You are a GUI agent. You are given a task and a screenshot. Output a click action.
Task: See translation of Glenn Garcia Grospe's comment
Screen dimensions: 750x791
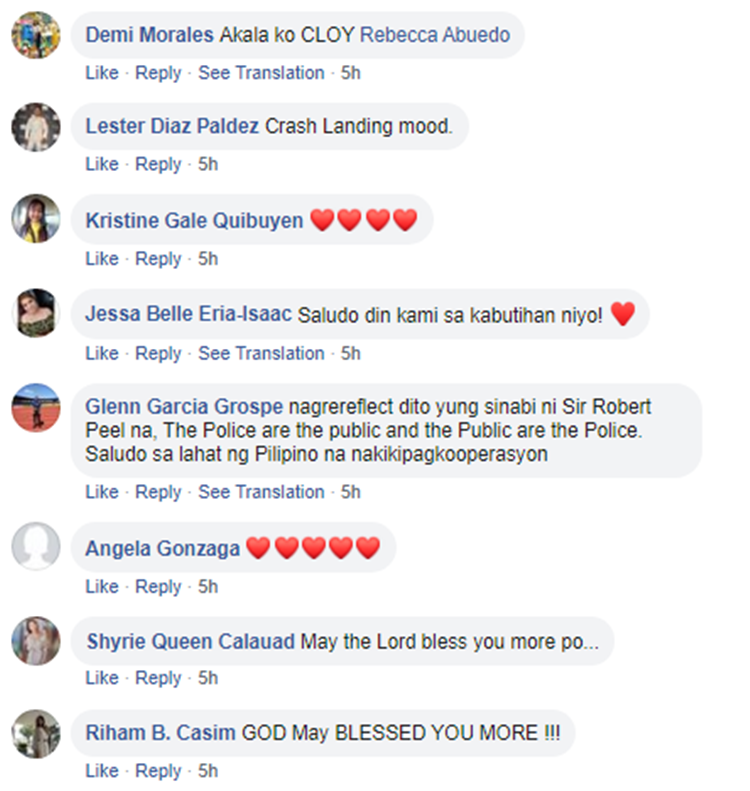261,492
